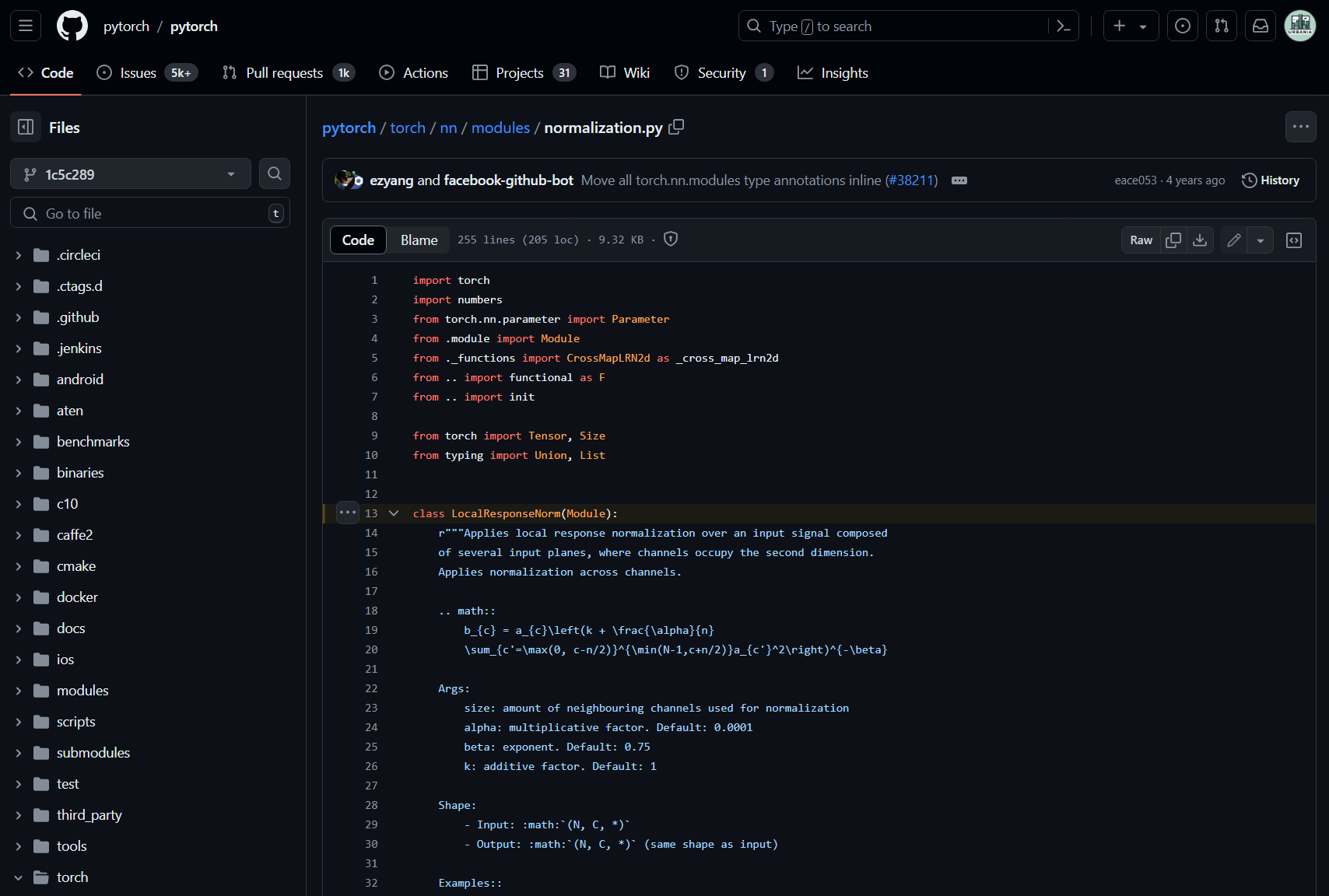Open commit eace053
This screenshot has height=896, width=1329.
pos(1135,180)
